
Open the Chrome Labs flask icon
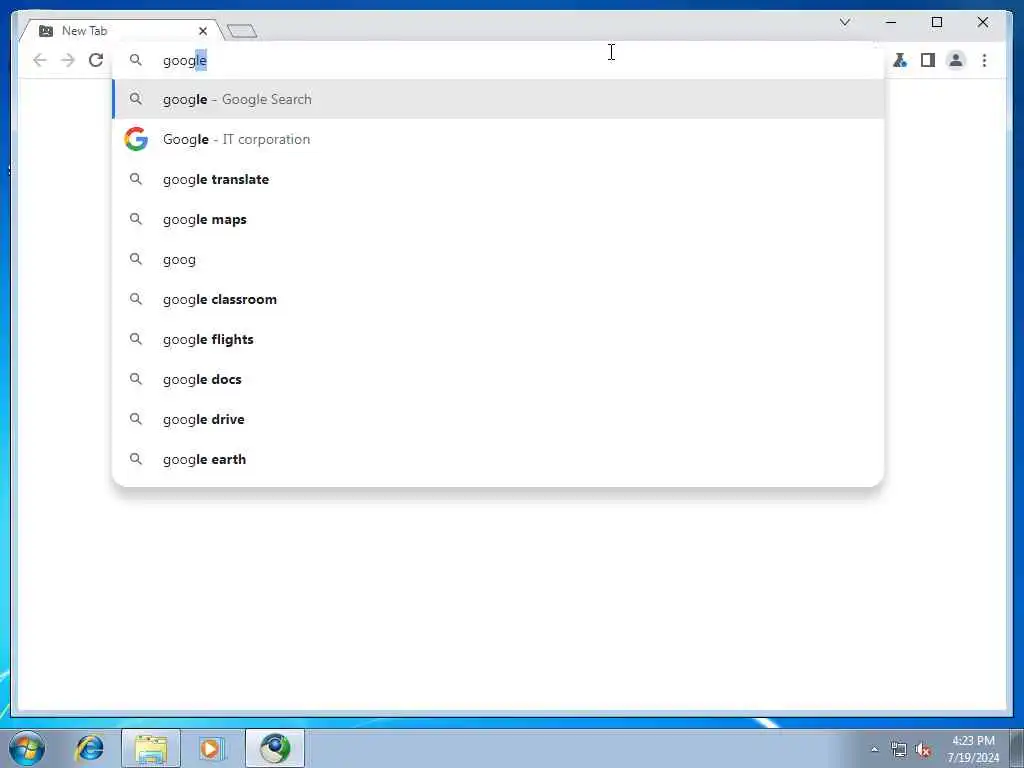click(900, 60)
